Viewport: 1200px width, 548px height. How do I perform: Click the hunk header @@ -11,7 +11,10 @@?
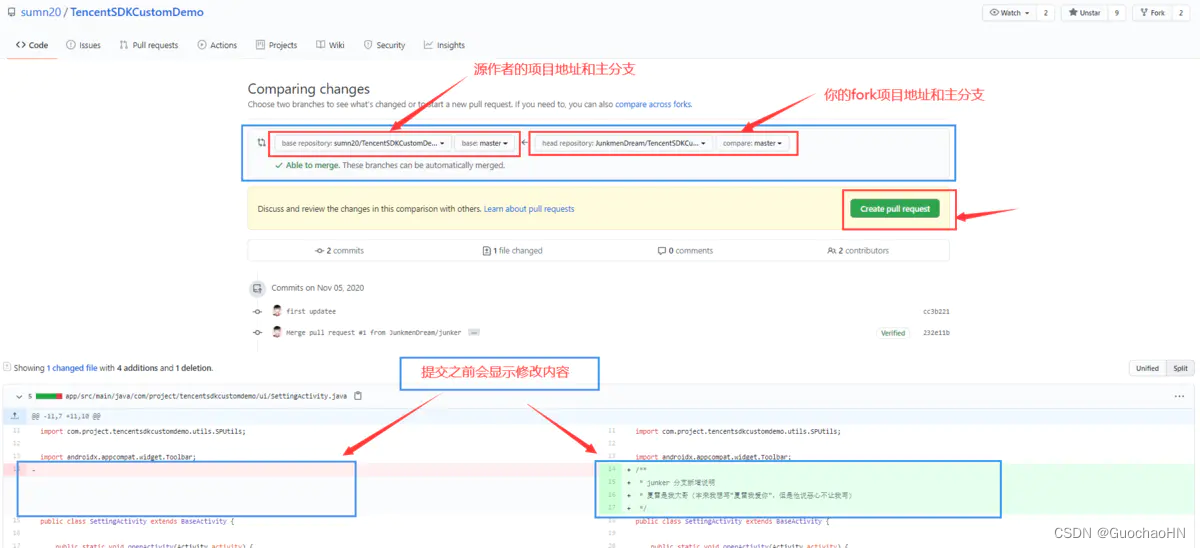click(66, 414)
